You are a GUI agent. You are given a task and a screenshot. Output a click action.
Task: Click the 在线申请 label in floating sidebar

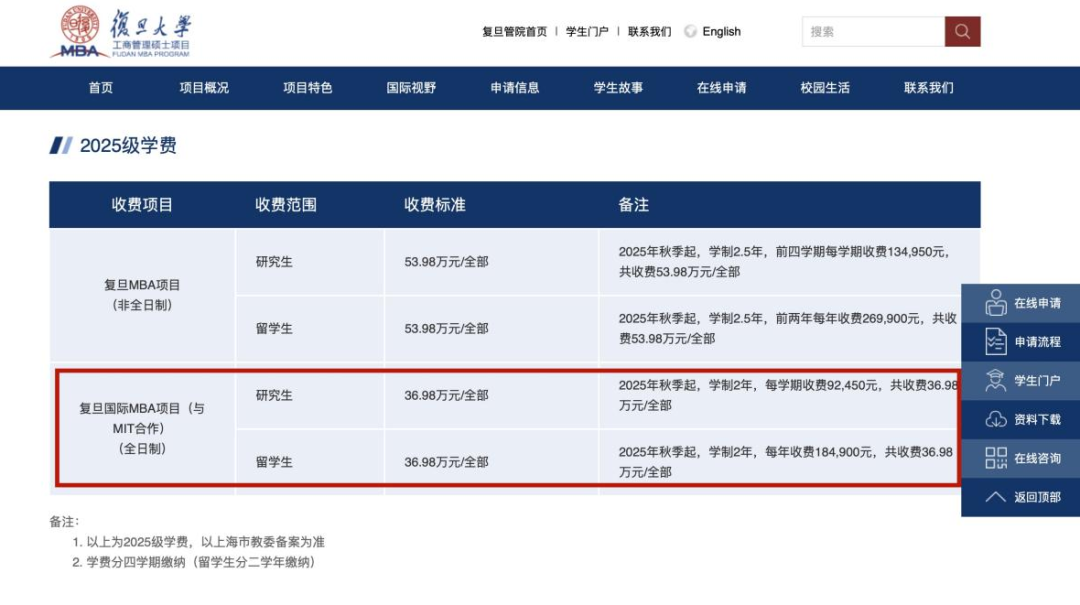(x=1037, y=303)
